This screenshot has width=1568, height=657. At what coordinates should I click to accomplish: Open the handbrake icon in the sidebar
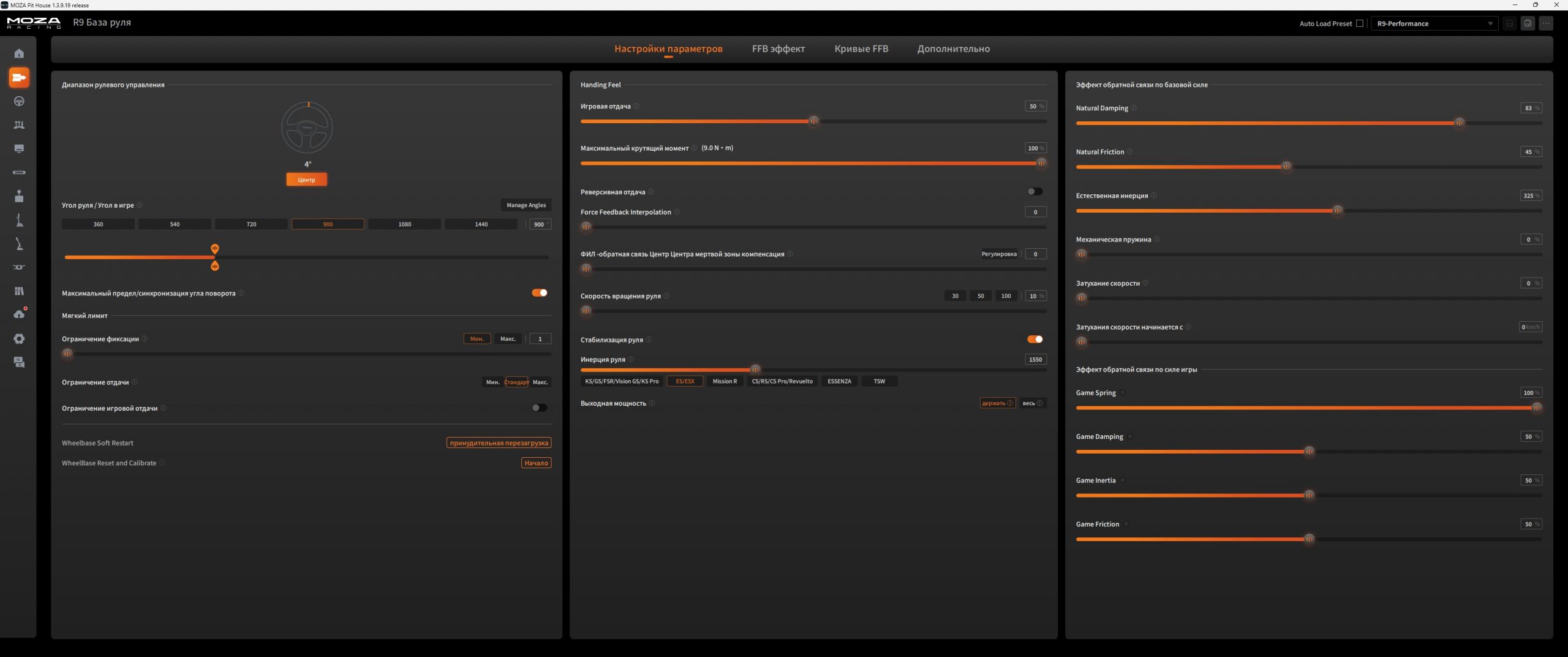point(19,244)
